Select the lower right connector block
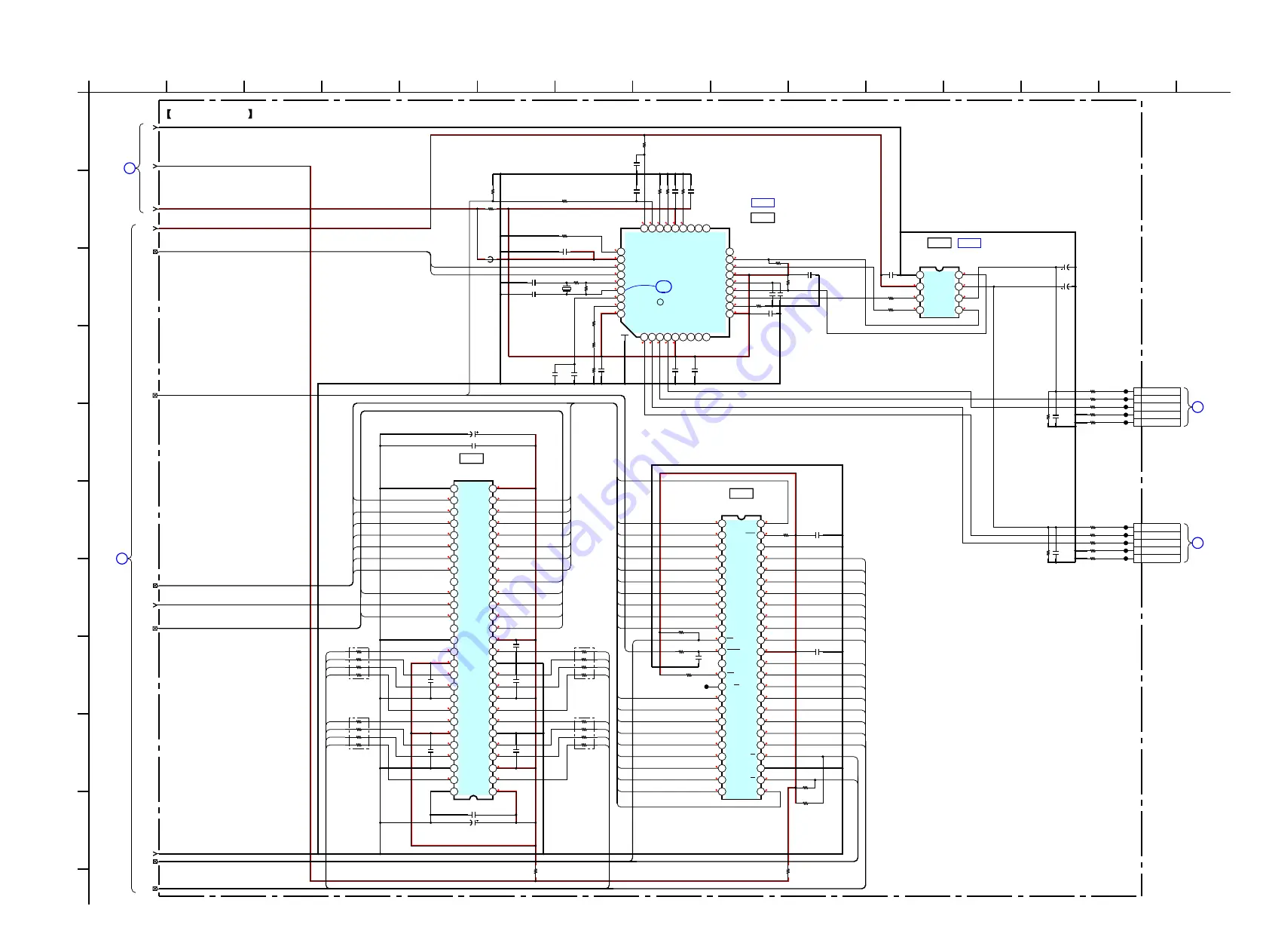Screen dimensions: 1266x952 1157,543
